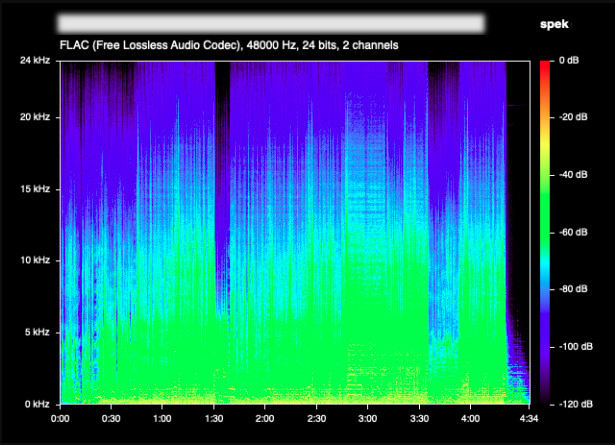This screenshot has width=615, height=445.
Task: Click the -80 dB scale label
Action: coord(573,289)
